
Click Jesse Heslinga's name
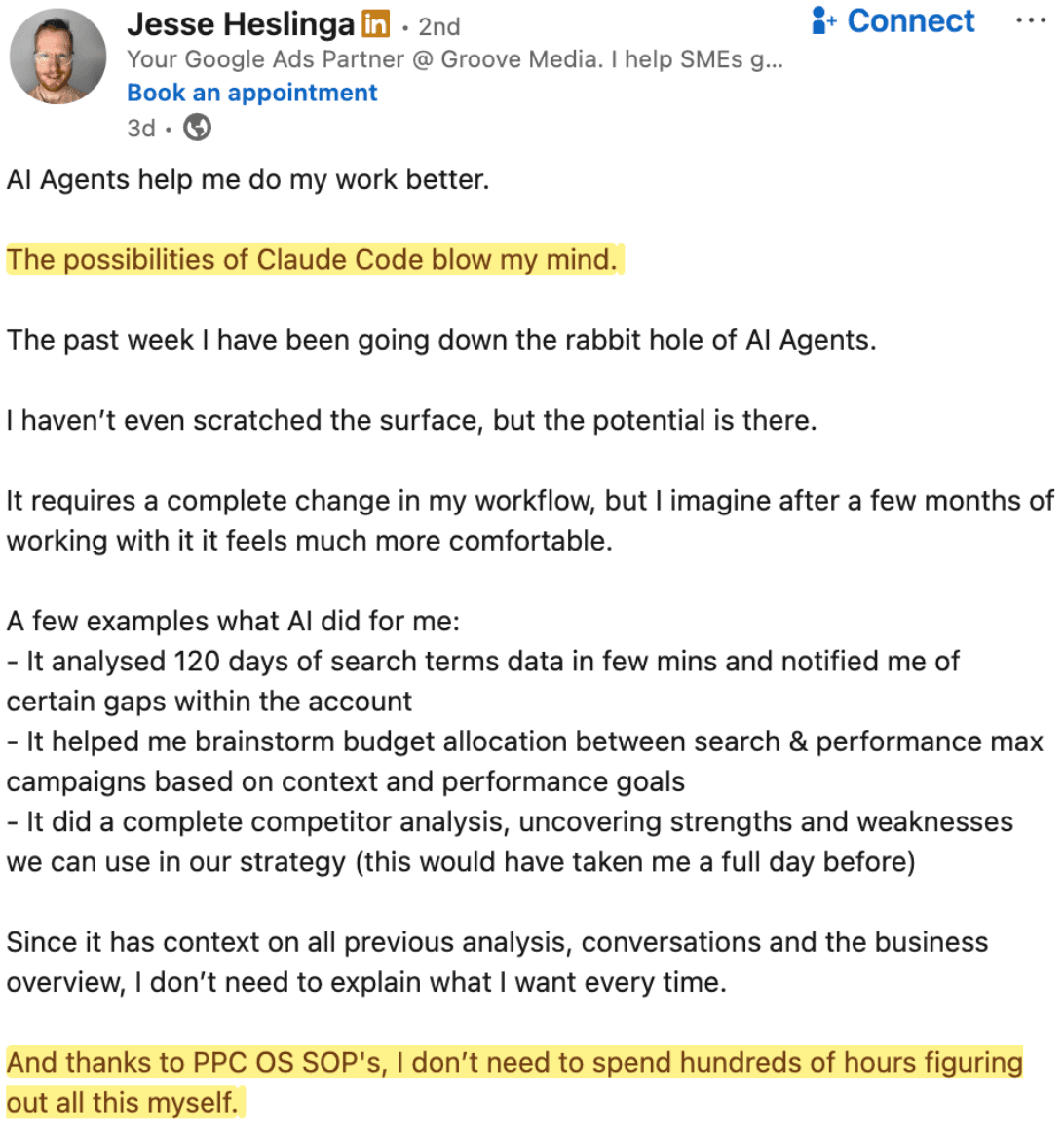tap(244, 23)
